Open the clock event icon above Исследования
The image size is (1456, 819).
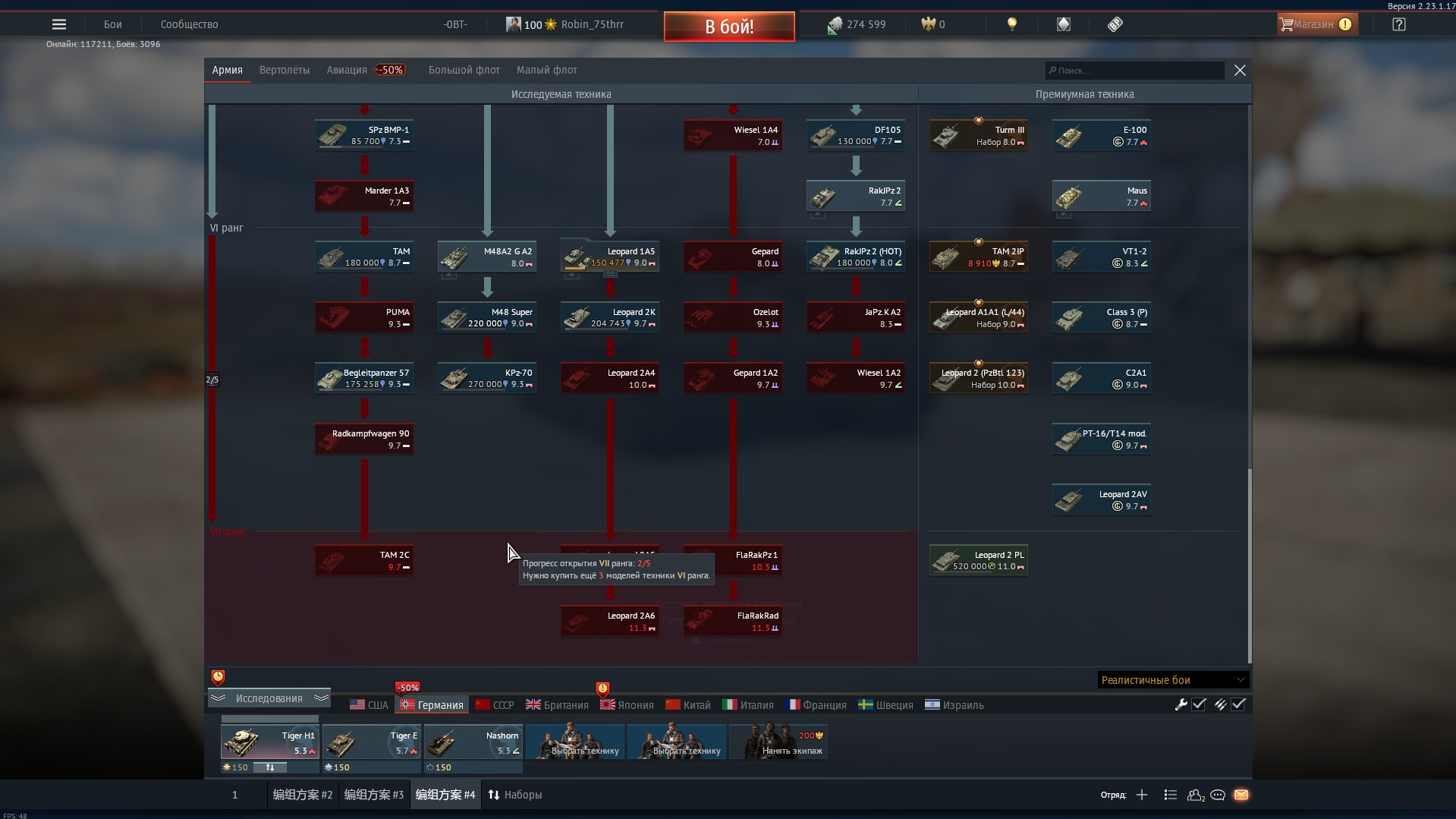[218, 677]
